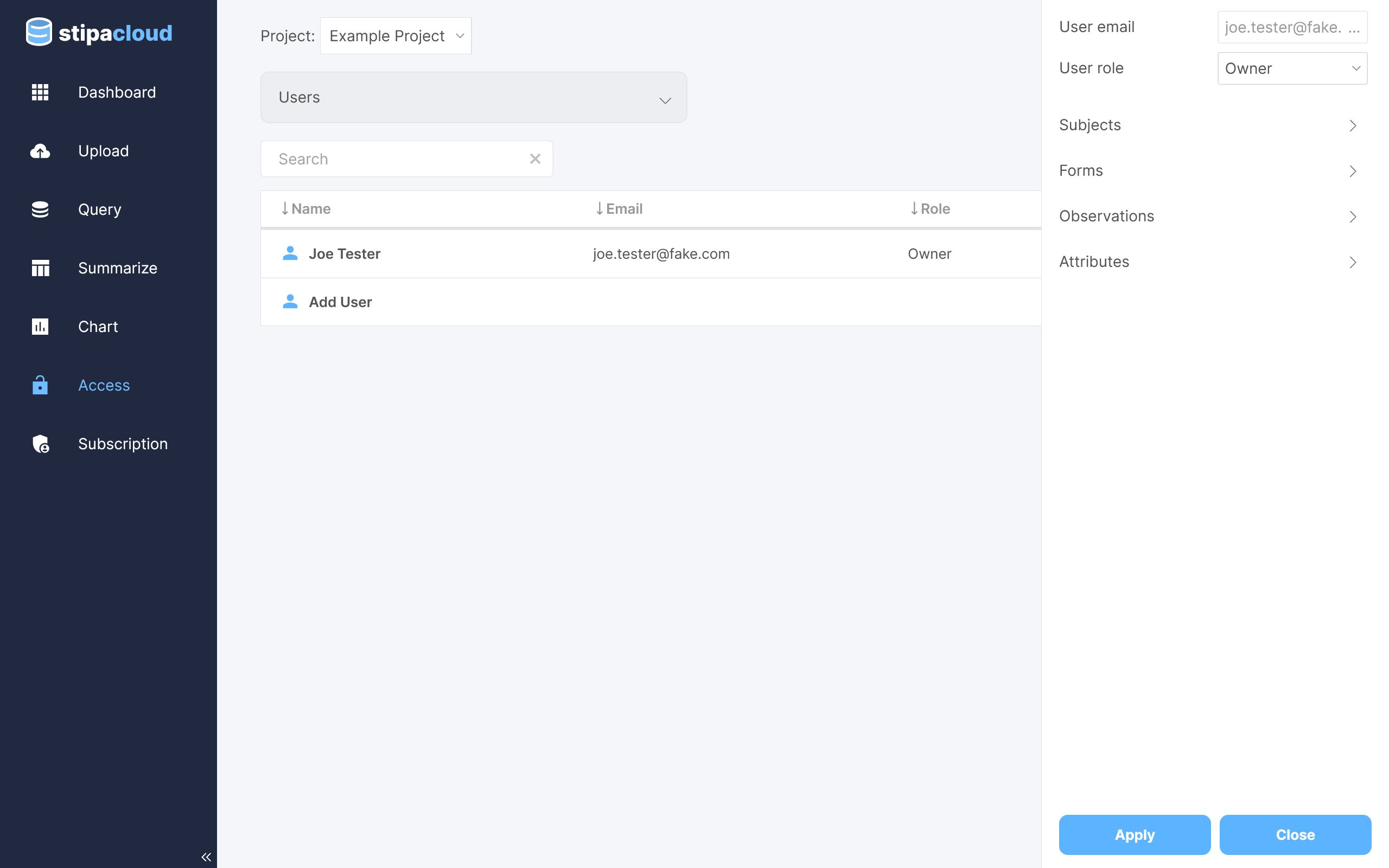The image size is (1389, 868).
Task: Open the Project dropdown
Action: (396, 36)
